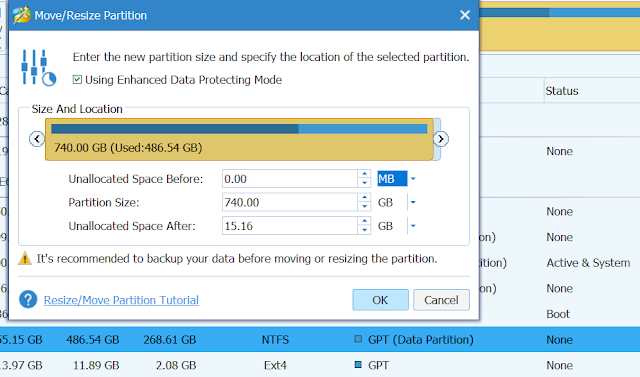
Task: Click the left arrow beside the partition bar
Action: (37, 139)
